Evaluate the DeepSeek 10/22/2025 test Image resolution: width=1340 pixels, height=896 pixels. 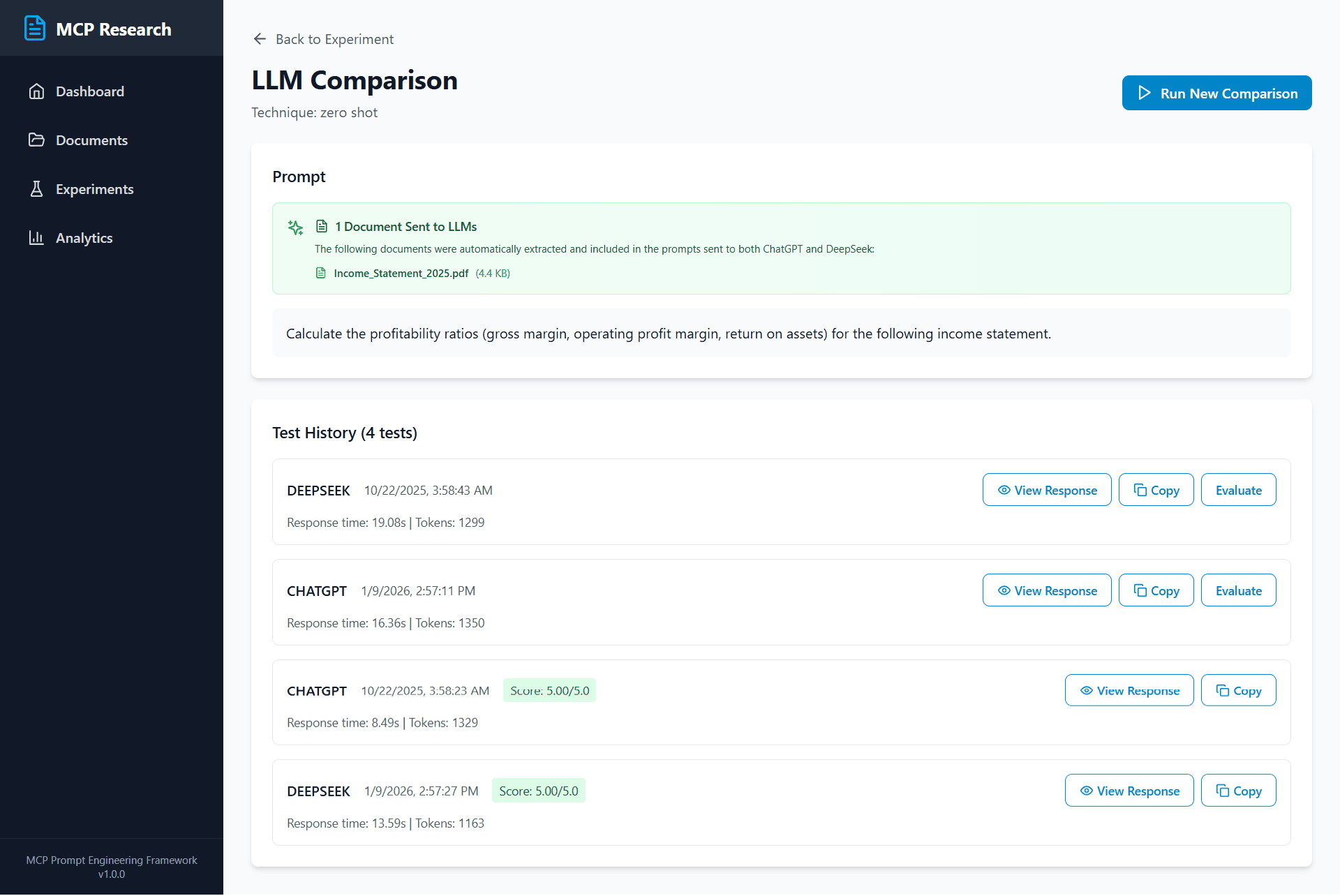pyautogui.click(x=1238, y=490)
